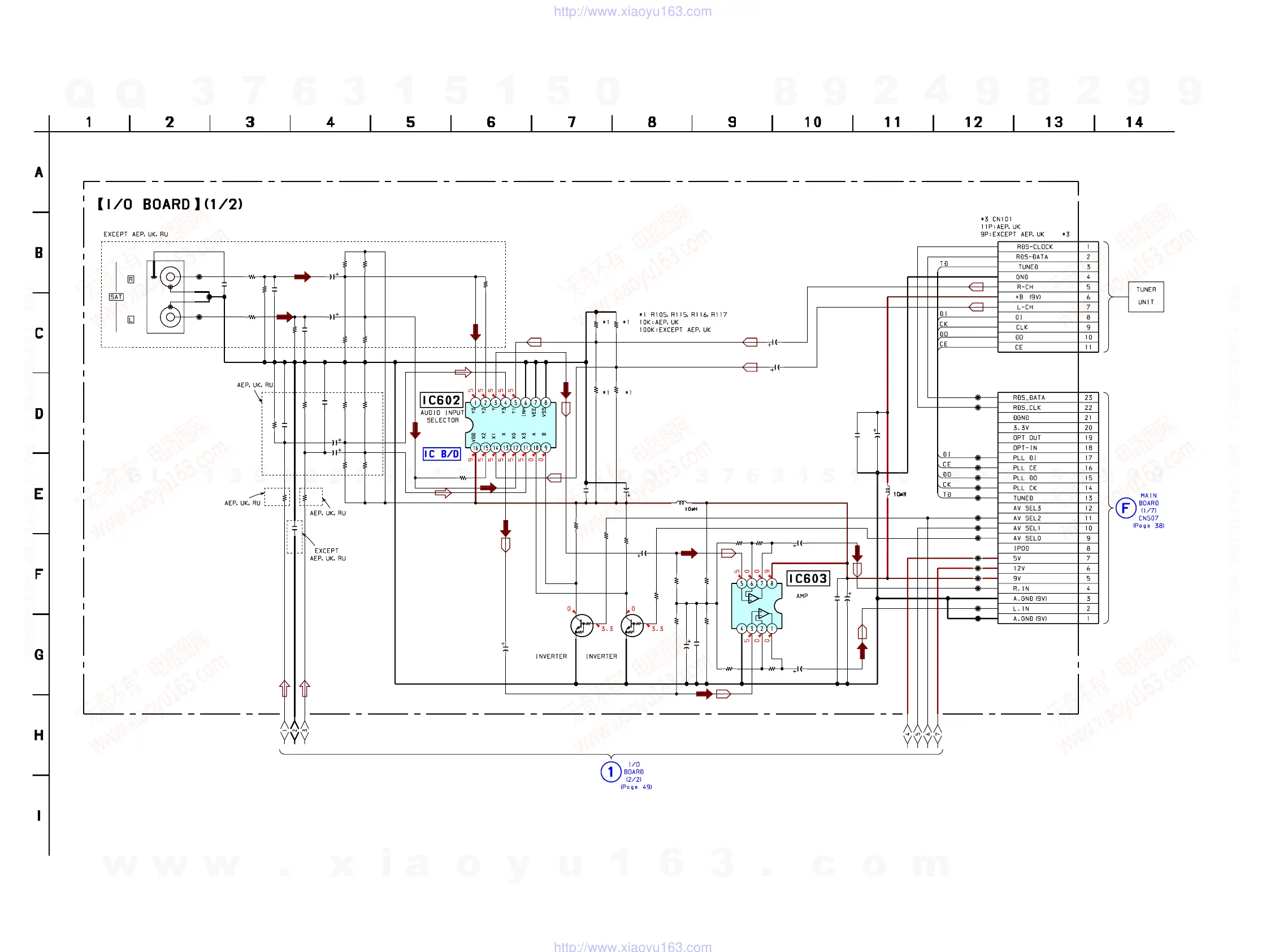Click the SAT label box
1266x952 pixels.
click(x=116, y=297)
